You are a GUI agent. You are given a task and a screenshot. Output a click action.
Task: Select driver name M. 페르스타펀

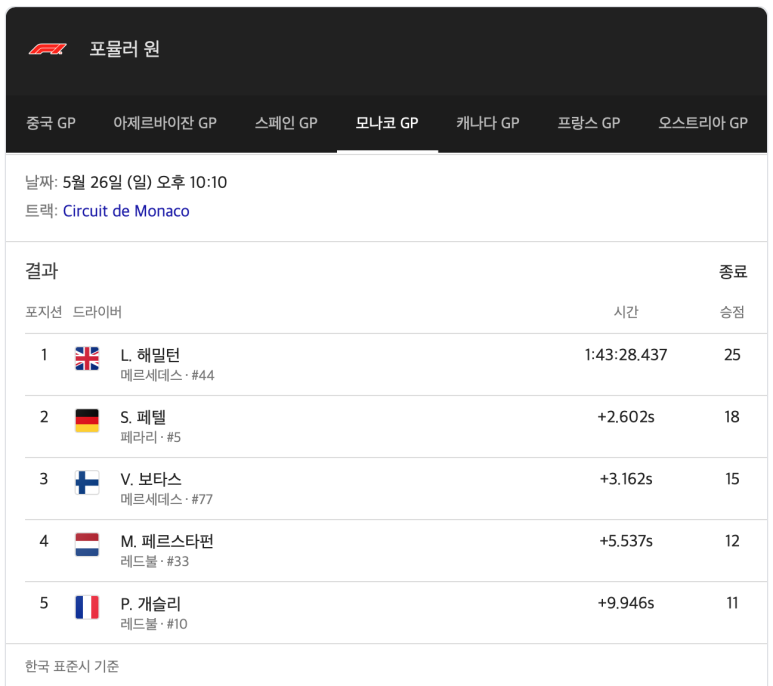(x=167, y=541)
